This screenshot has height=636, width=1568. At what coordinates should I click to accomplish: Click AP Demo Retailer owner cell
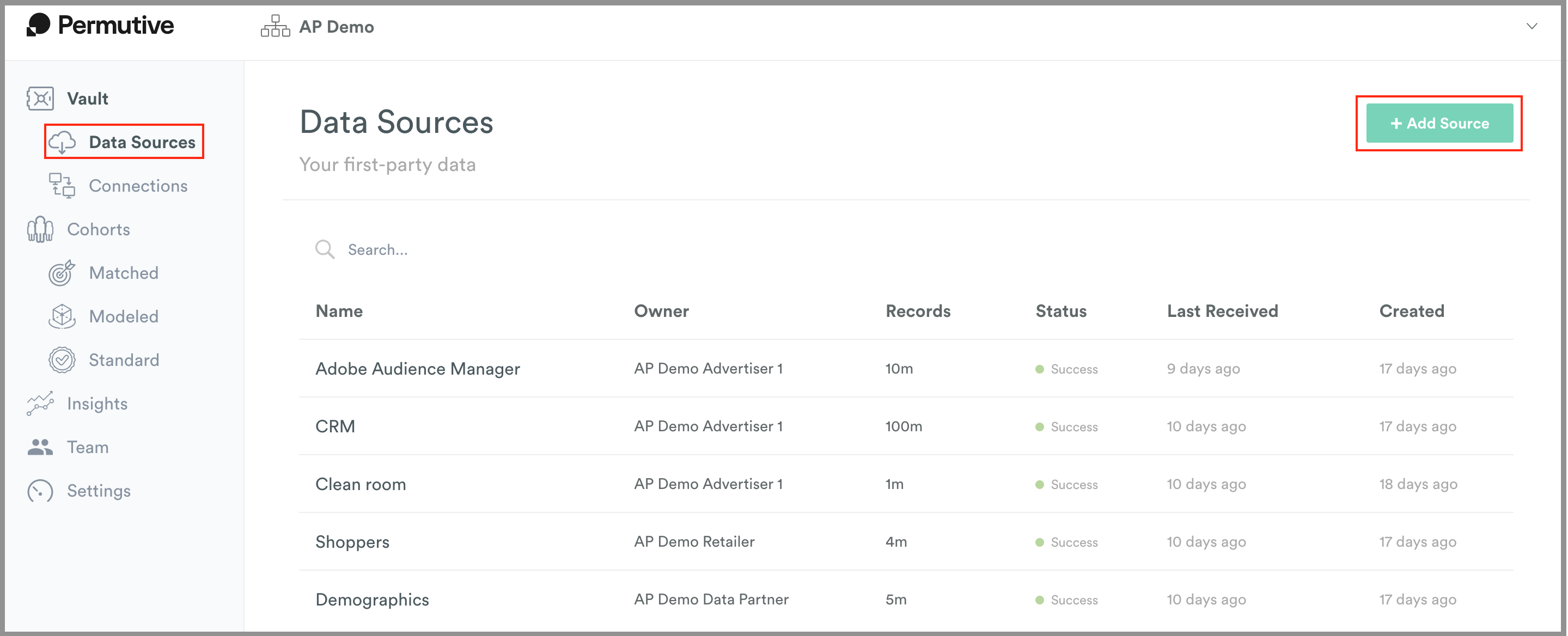coord(694,542)
